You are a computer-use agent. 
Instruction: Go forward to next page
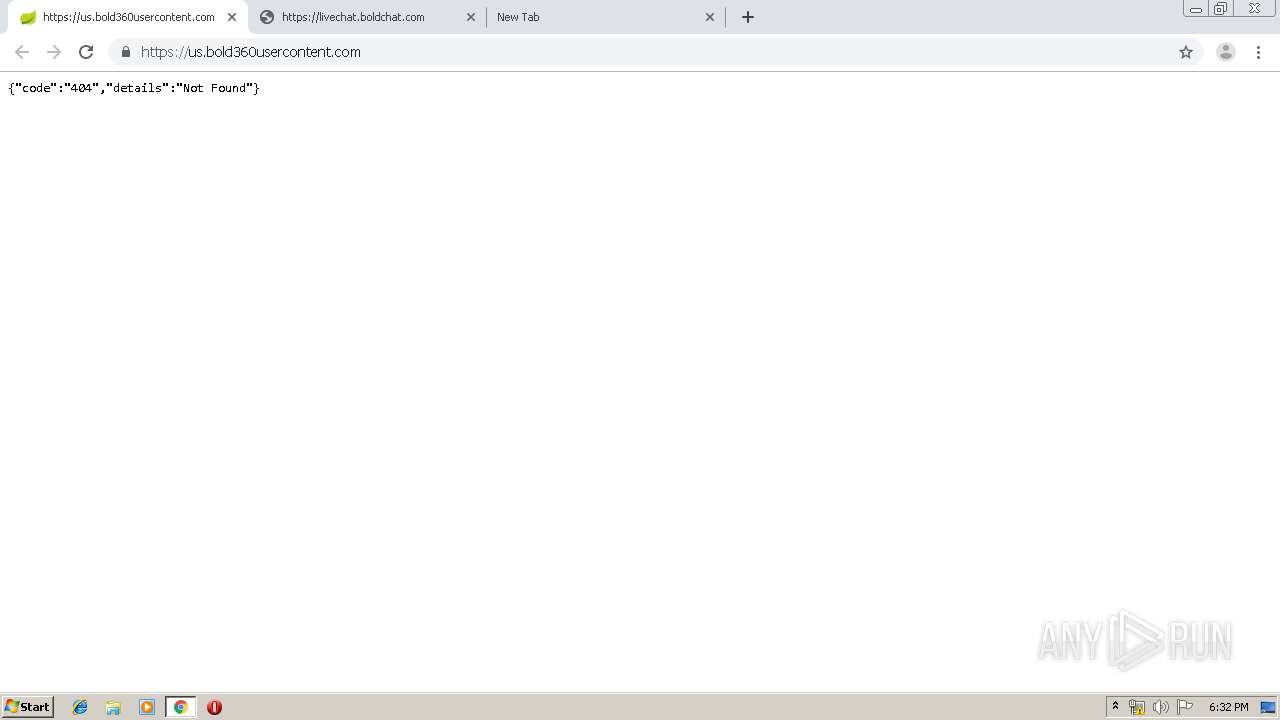(54, 52)
